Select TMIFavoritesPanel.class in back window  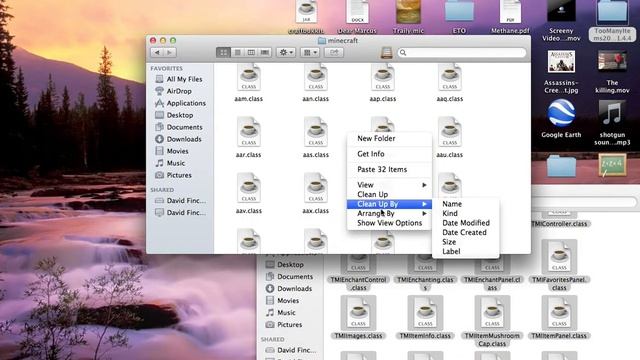(559, 257)
